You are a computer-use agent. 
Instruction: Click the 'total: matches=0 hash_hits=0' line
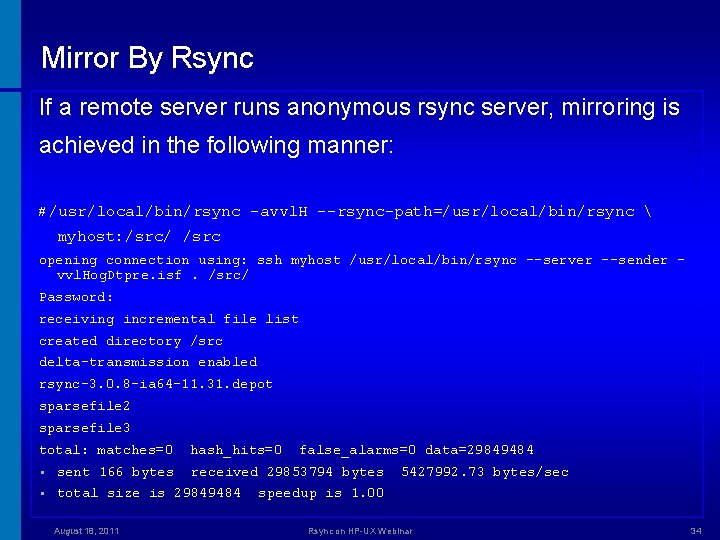(x=287, y=450)
